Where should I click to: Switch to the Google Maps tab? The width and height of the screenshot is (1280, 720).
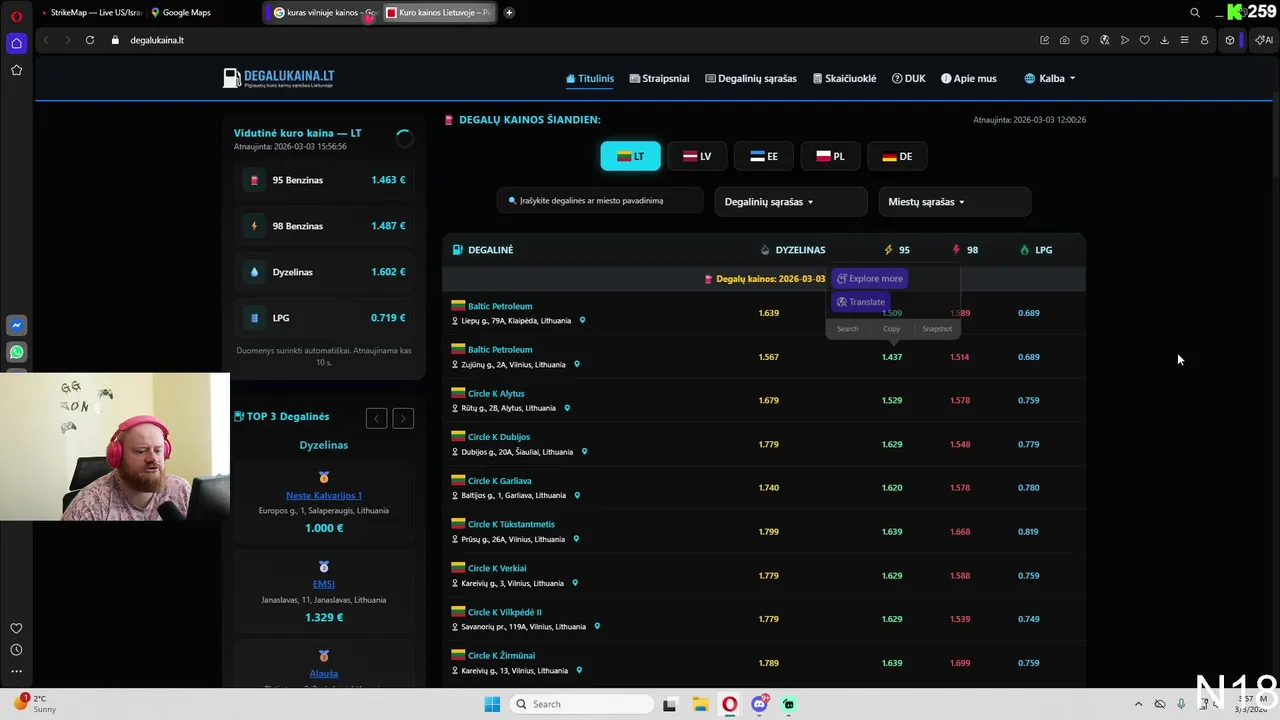coord(185,13)
